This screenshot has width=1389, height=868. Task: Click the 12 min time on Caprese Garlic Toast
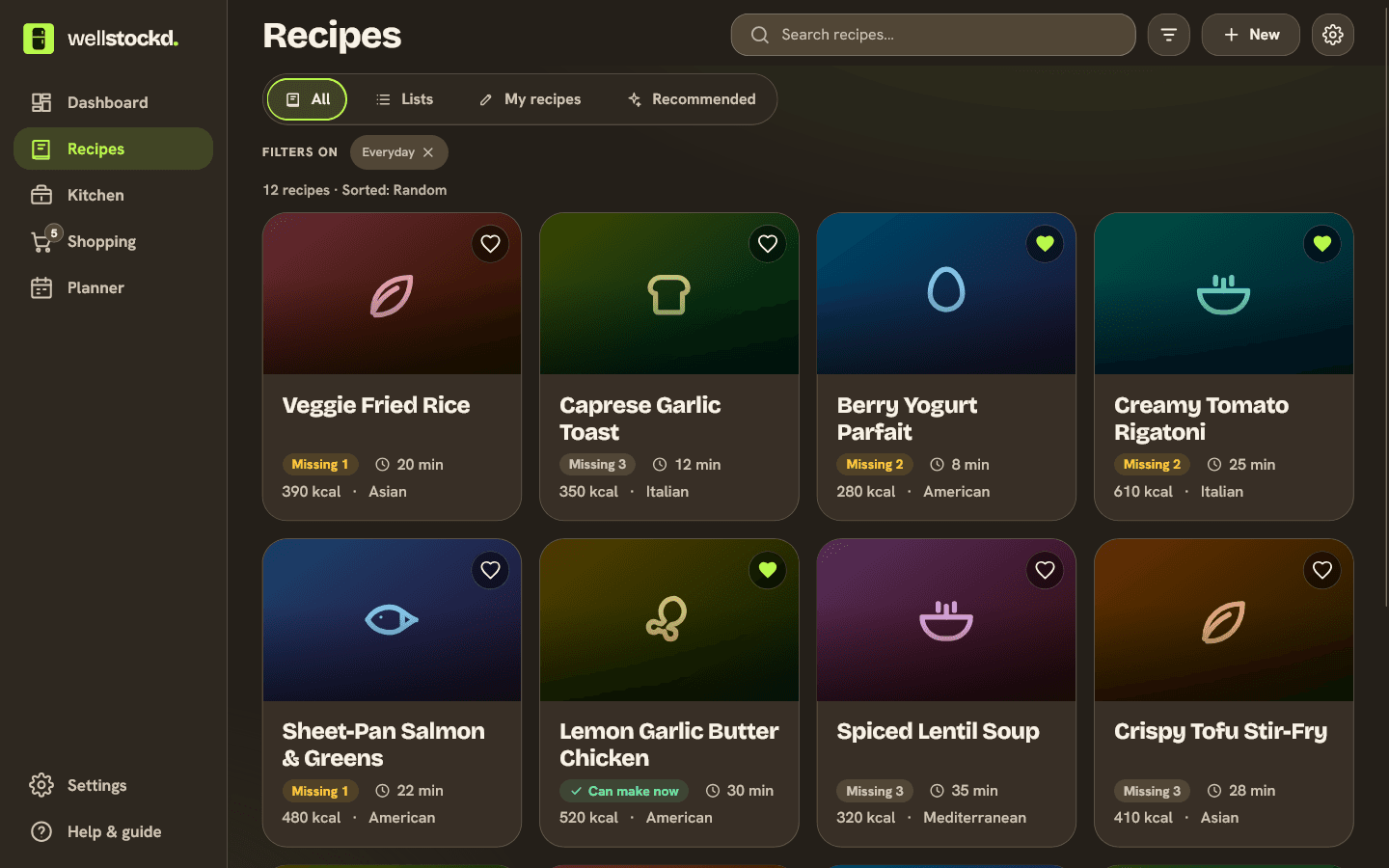pyautogui.click(x=687, y=465)
